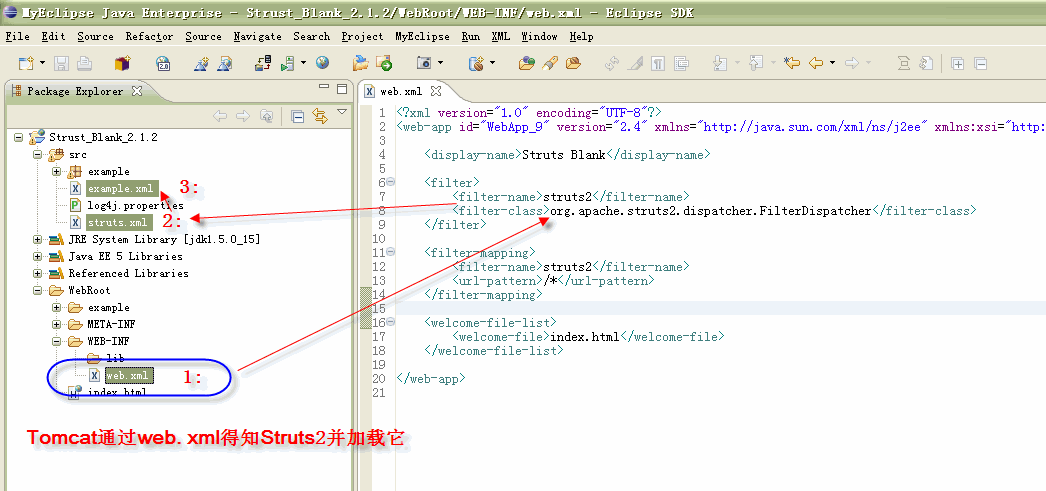Expand the META-INF folder node
Screen dimensions: 1046x491
click(57, 324)
